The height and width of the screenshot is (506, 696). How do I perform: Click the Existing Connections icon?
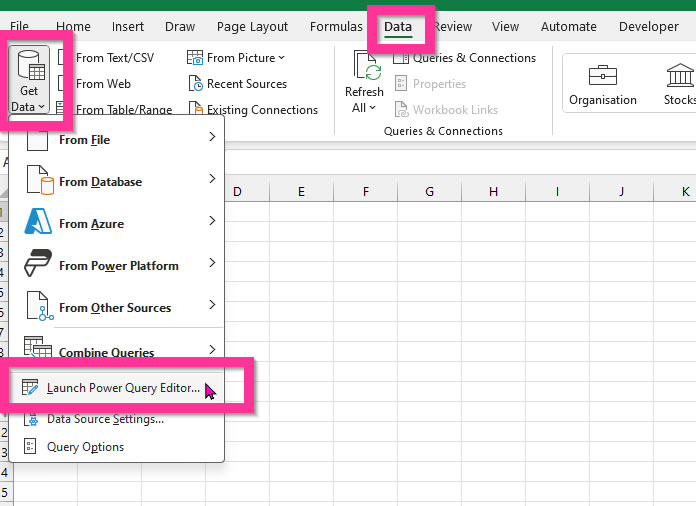click(x=195, y=108)
